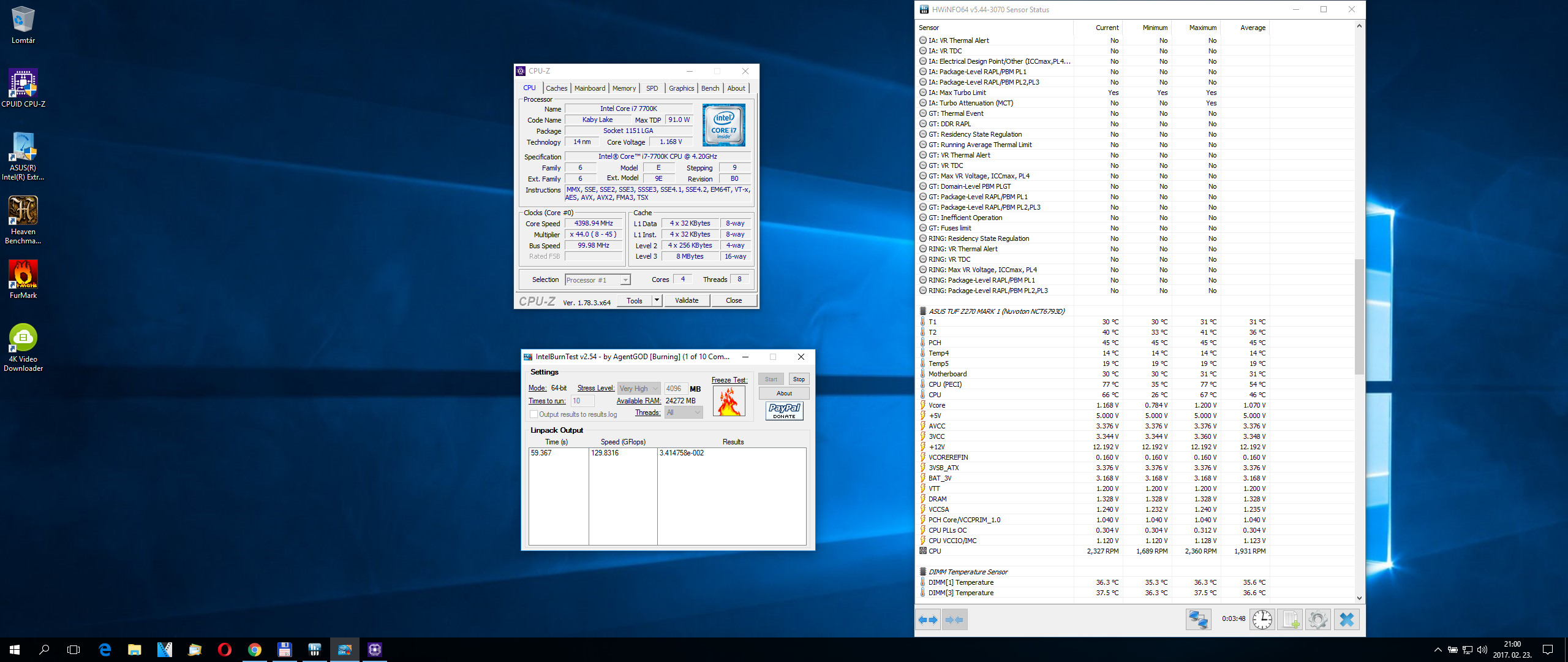Image resolution: width=1568 pixels, height=662 pixels.
Task: Click the Intel Core i7 logo in CPU-Z
Action: click(x=724, y=125)
